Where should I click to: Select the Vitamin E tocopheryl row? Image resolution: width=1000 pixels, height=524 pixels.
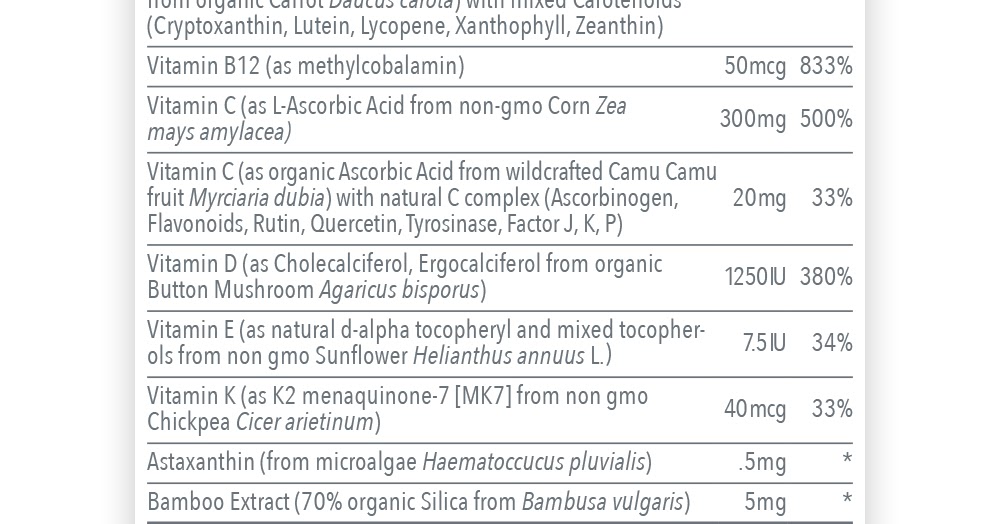coord(499,344)
